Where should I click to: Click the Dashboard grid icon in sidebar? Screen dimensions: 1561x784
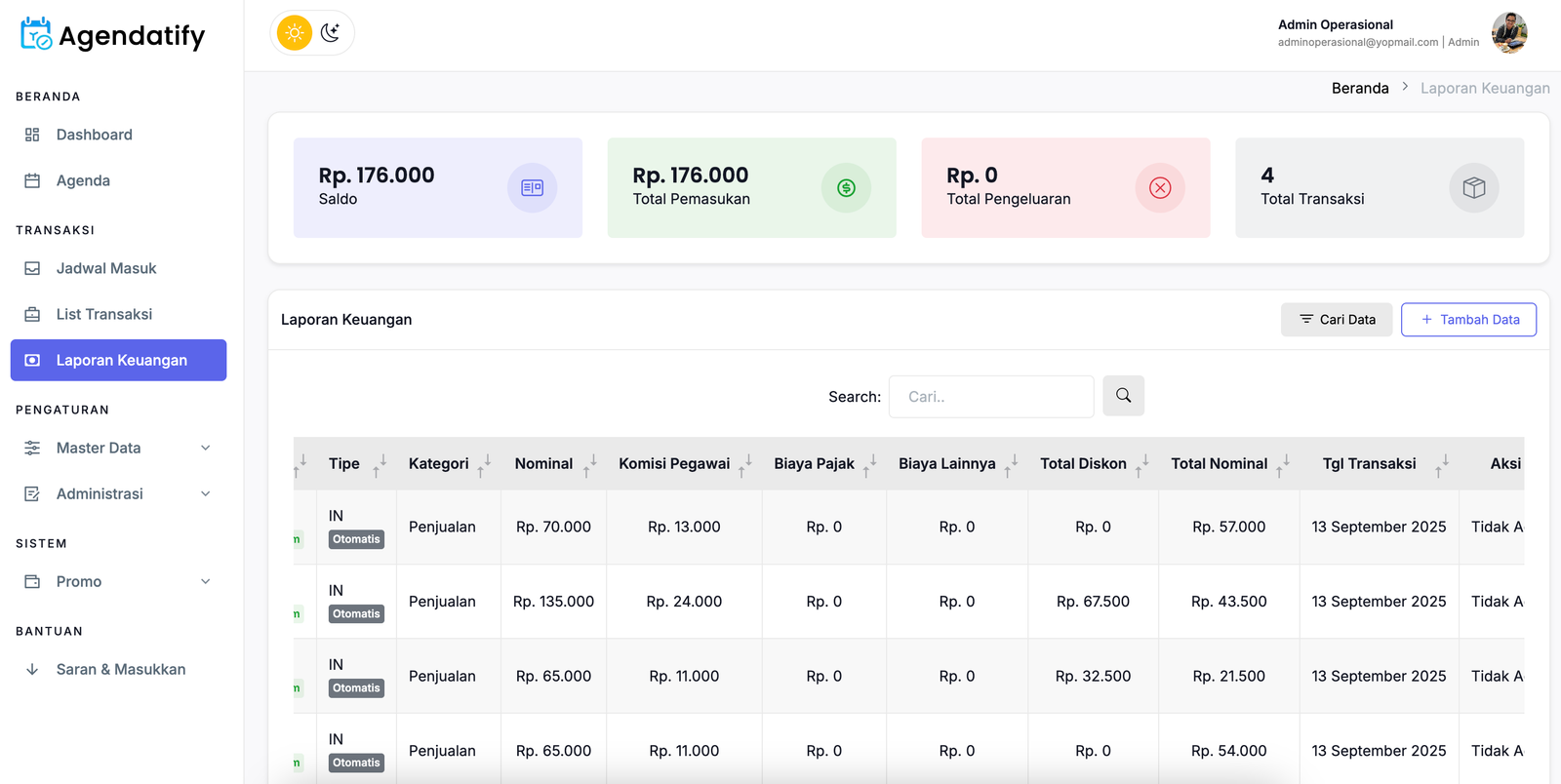pos(32,135)
